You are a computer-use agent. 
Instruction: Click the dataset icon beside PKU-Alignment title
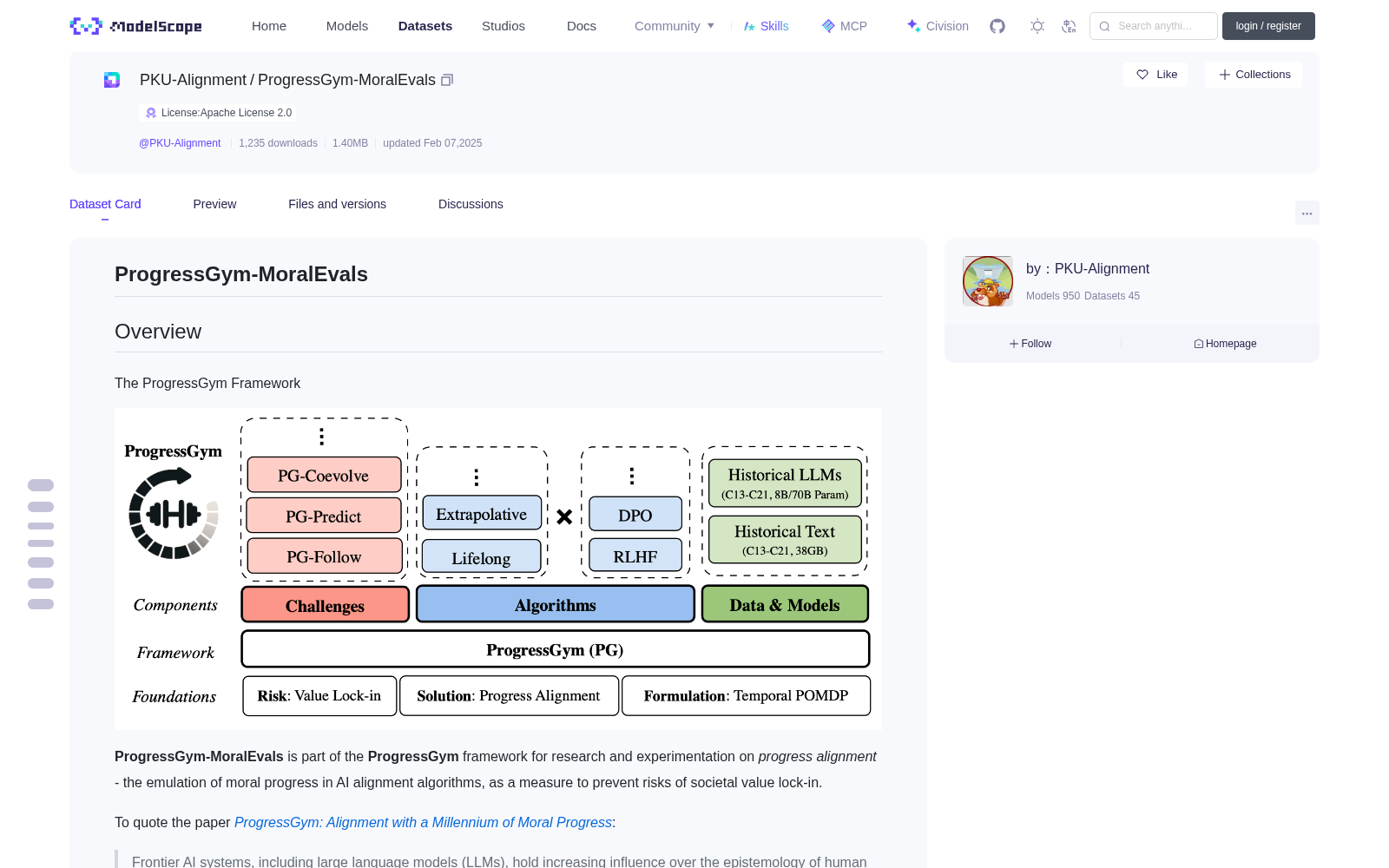tap(112, 80)
